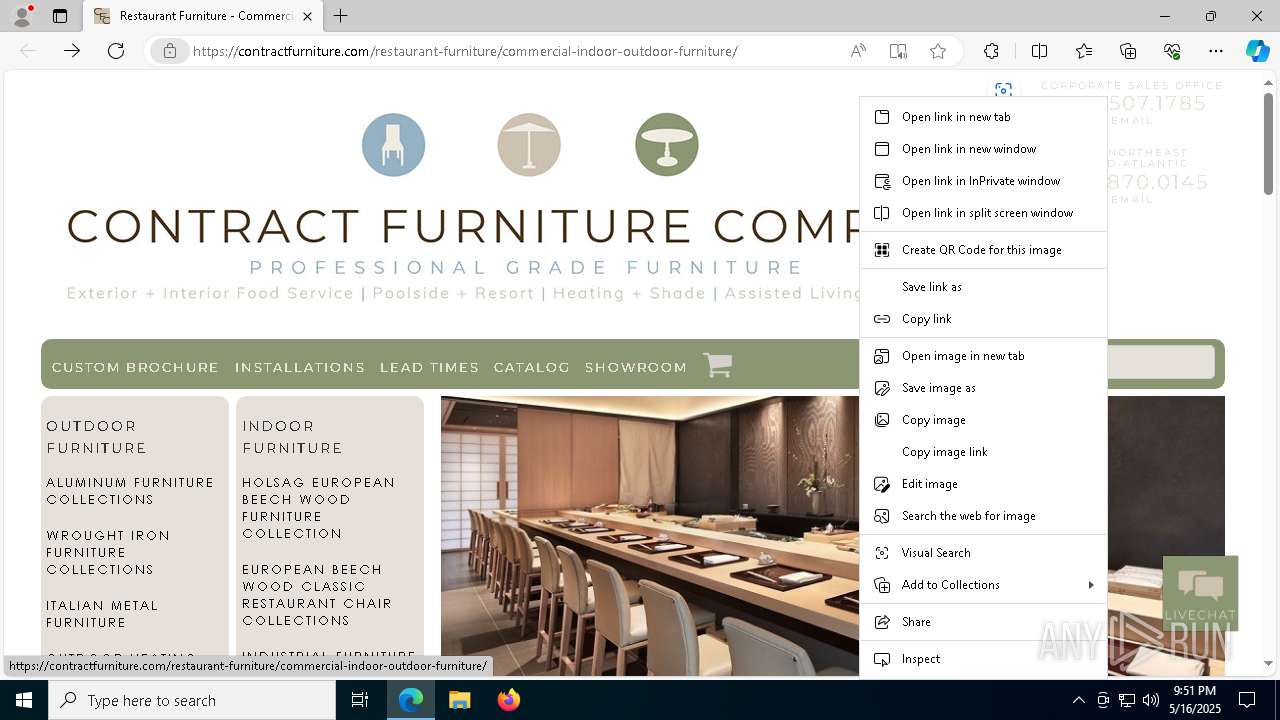Viewport: 1280px width, 720px height.
Task: Choose Save link as
Action: [983, 287]
